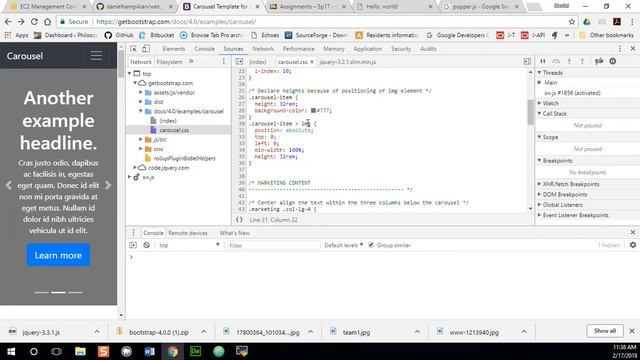Collapse the top tree node
Screen dimensions: 640x360
point(130,73)
